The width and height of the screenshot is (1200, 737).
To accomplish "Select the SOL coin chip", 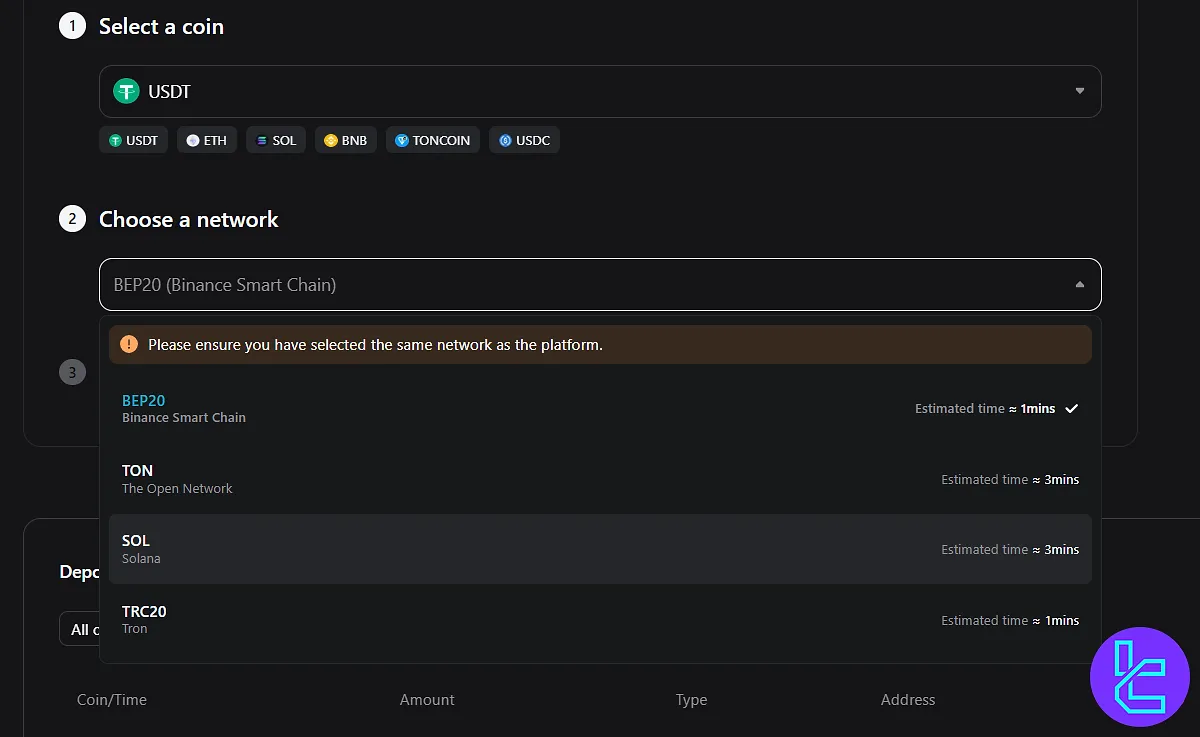I will click(276, 140).
